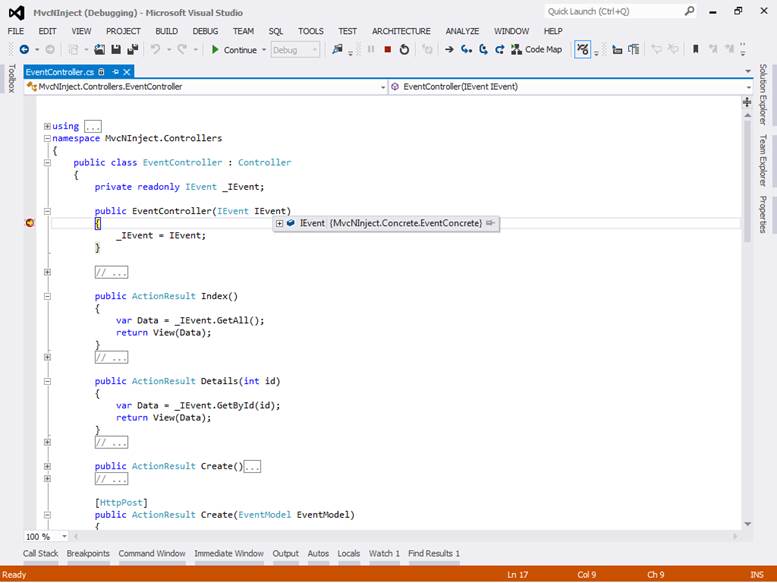Screen dimensions: 777x583
Task: Open the Team Explorer side tab
Action: [x=764, y=160]
